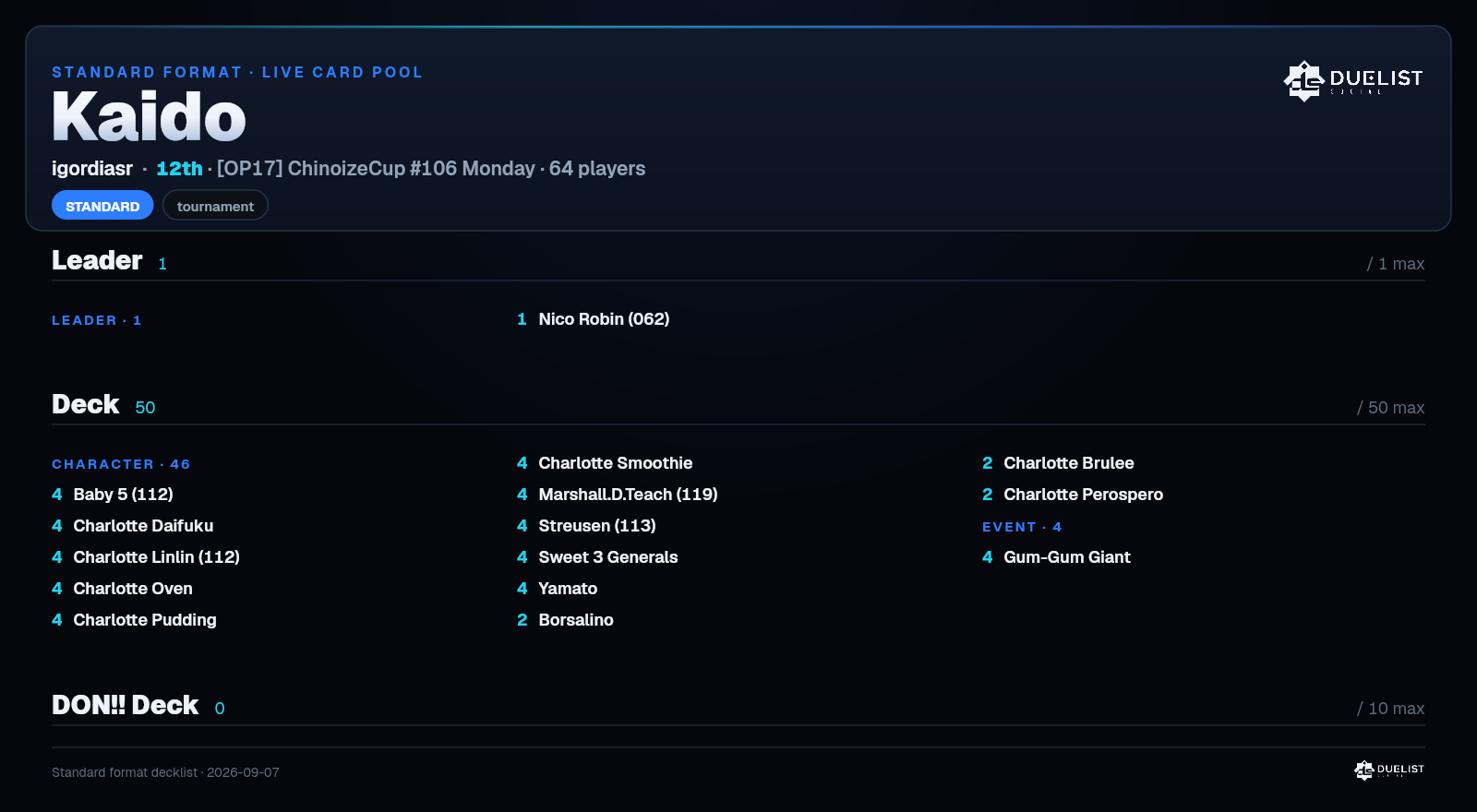
Task: Click the Sweet 3 Generals card entry
Action: pos(597,557)
